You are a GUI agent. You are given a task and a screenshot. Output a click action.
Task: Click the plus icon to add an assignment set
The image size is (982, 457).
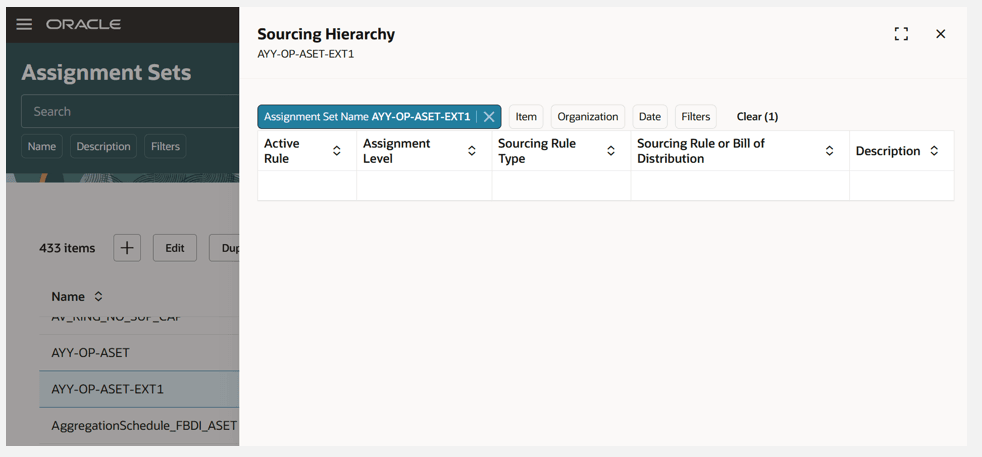(x=127, y=248)
